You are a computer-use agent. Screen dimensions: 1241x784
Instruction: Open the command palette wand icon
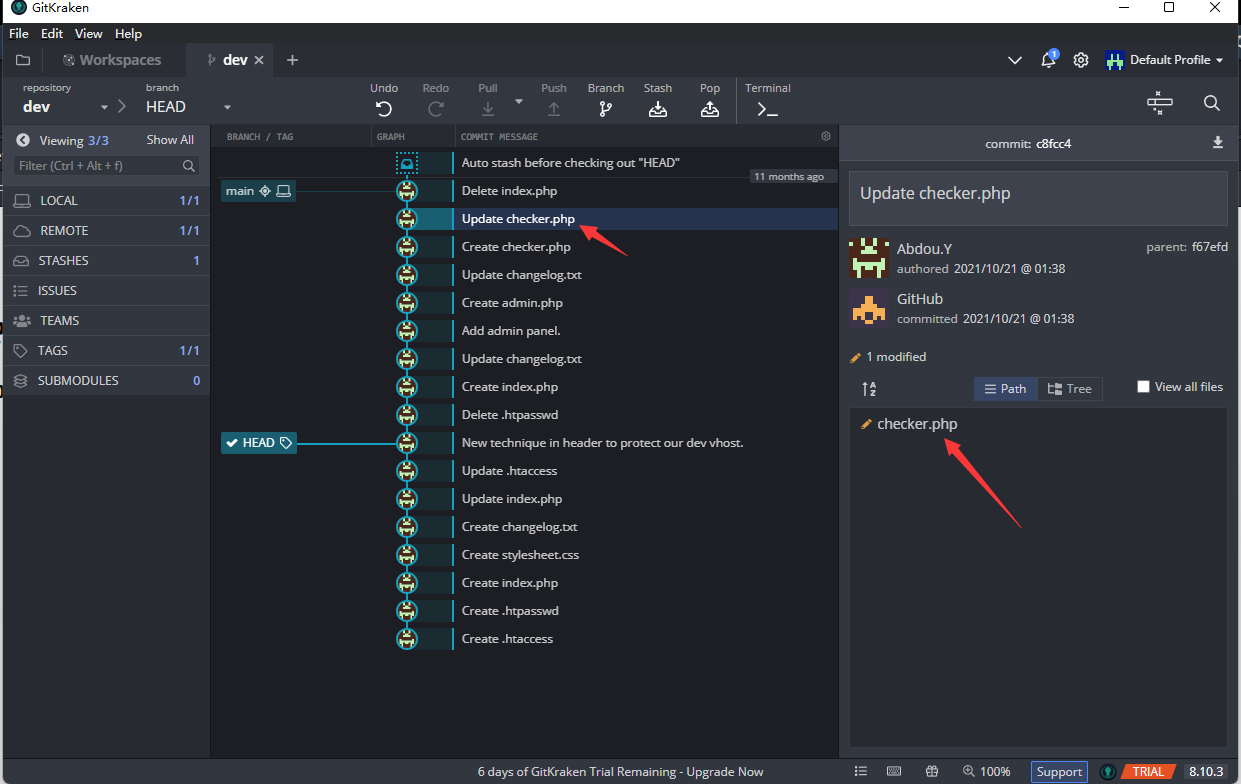click(1160, 103)
